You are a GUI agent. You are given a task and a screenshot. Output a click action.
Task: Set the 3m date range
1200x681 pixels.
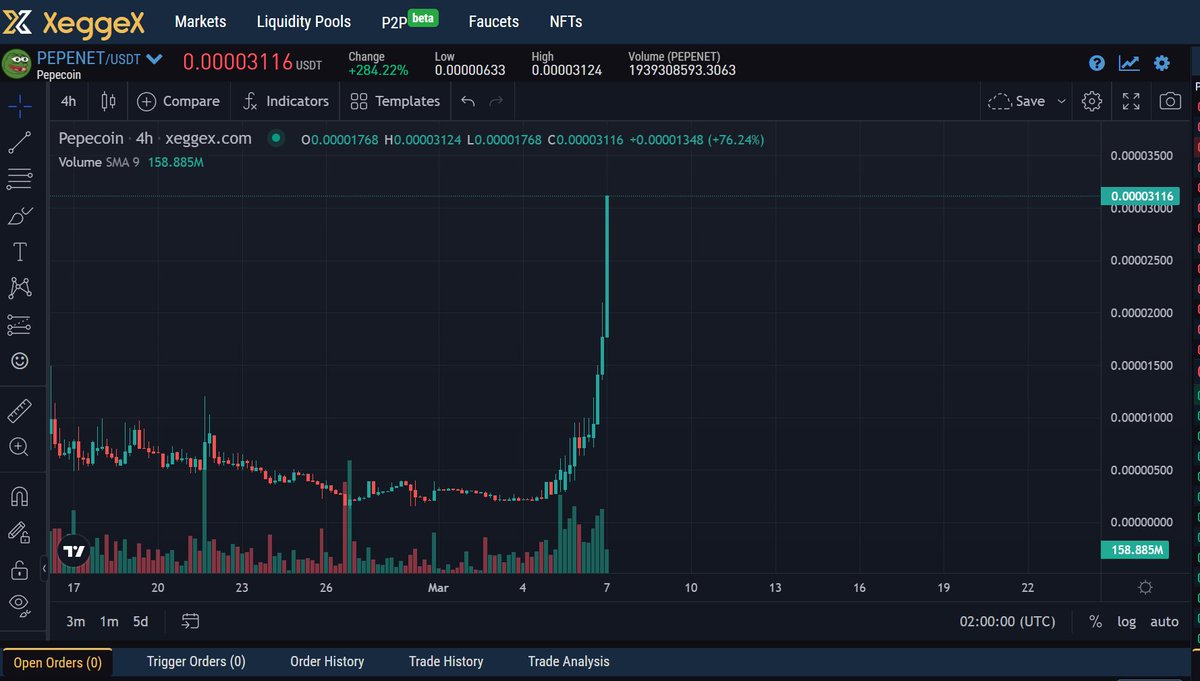click(x=76, y=621)
